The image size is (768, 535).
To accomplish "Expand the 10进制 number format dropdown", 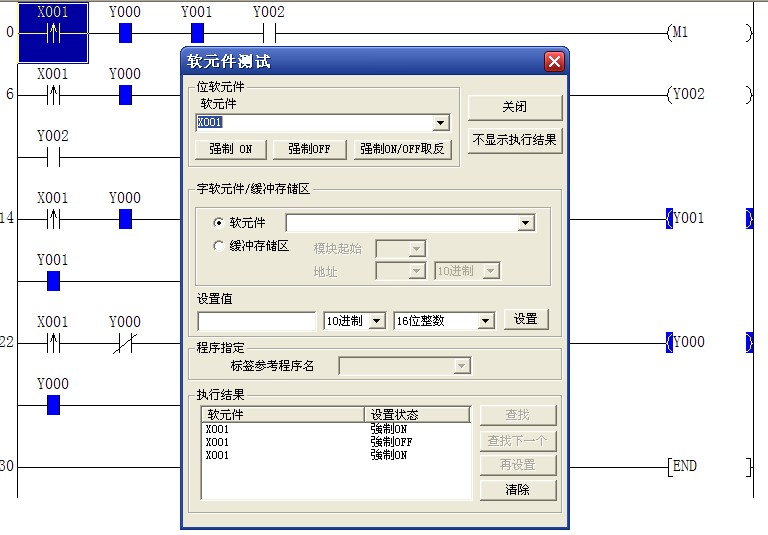I will pyautogui.click(x=377, y=321).
